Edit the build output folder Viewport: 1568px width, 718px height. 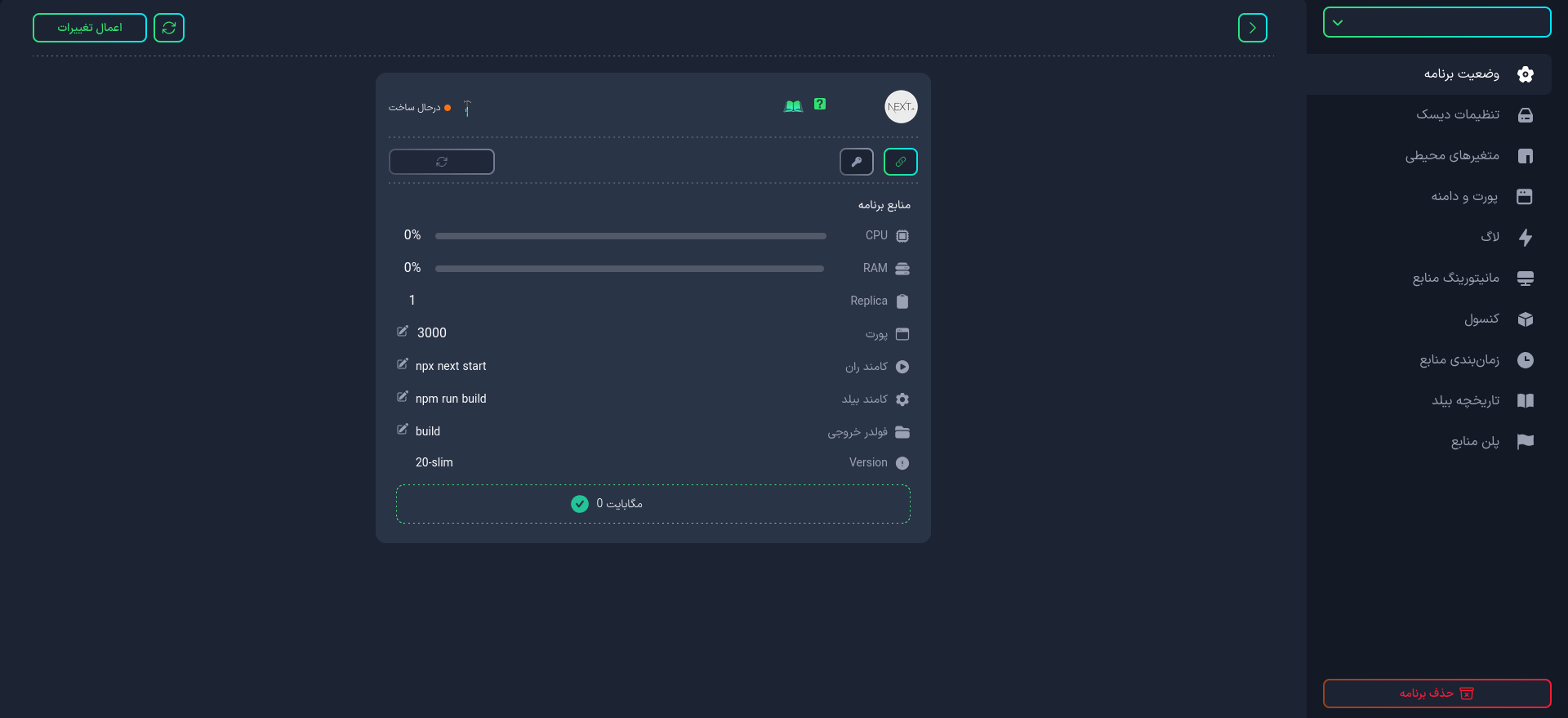pos(403,429)
